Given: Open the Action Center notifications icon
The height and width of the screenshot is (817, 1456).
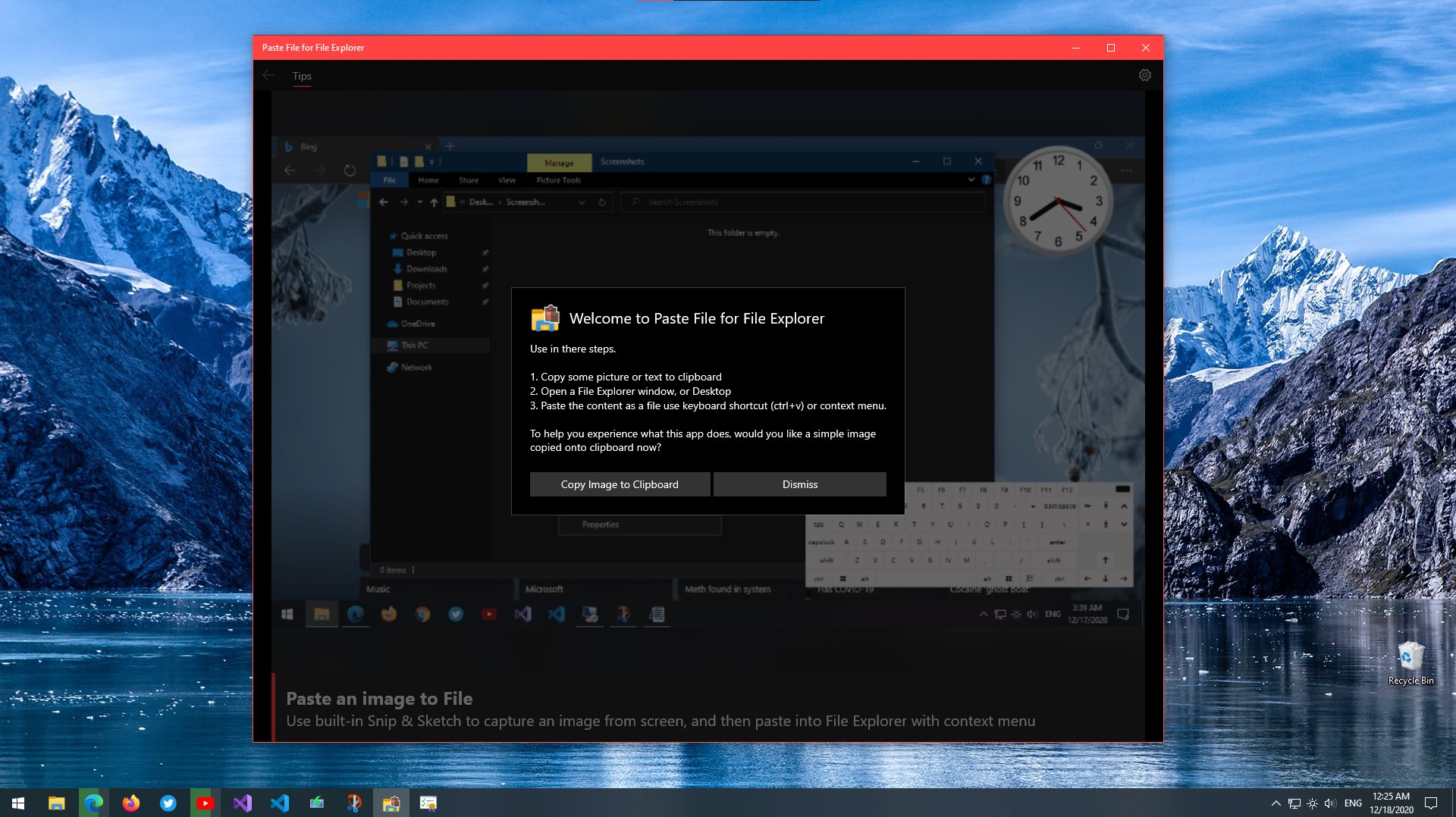Looking at the screenshot, I should 1431,803.
